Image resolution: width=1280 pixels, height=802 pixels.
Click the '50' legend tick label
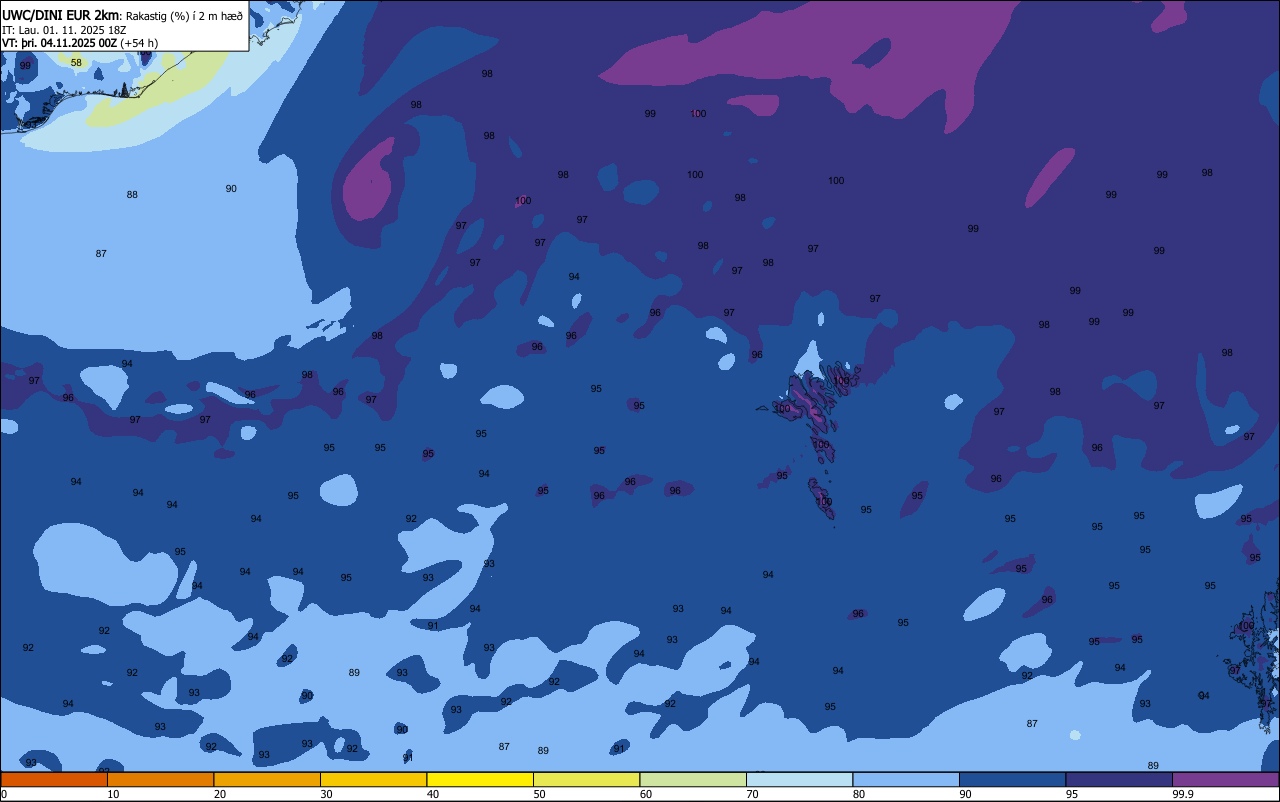[539, 794]
